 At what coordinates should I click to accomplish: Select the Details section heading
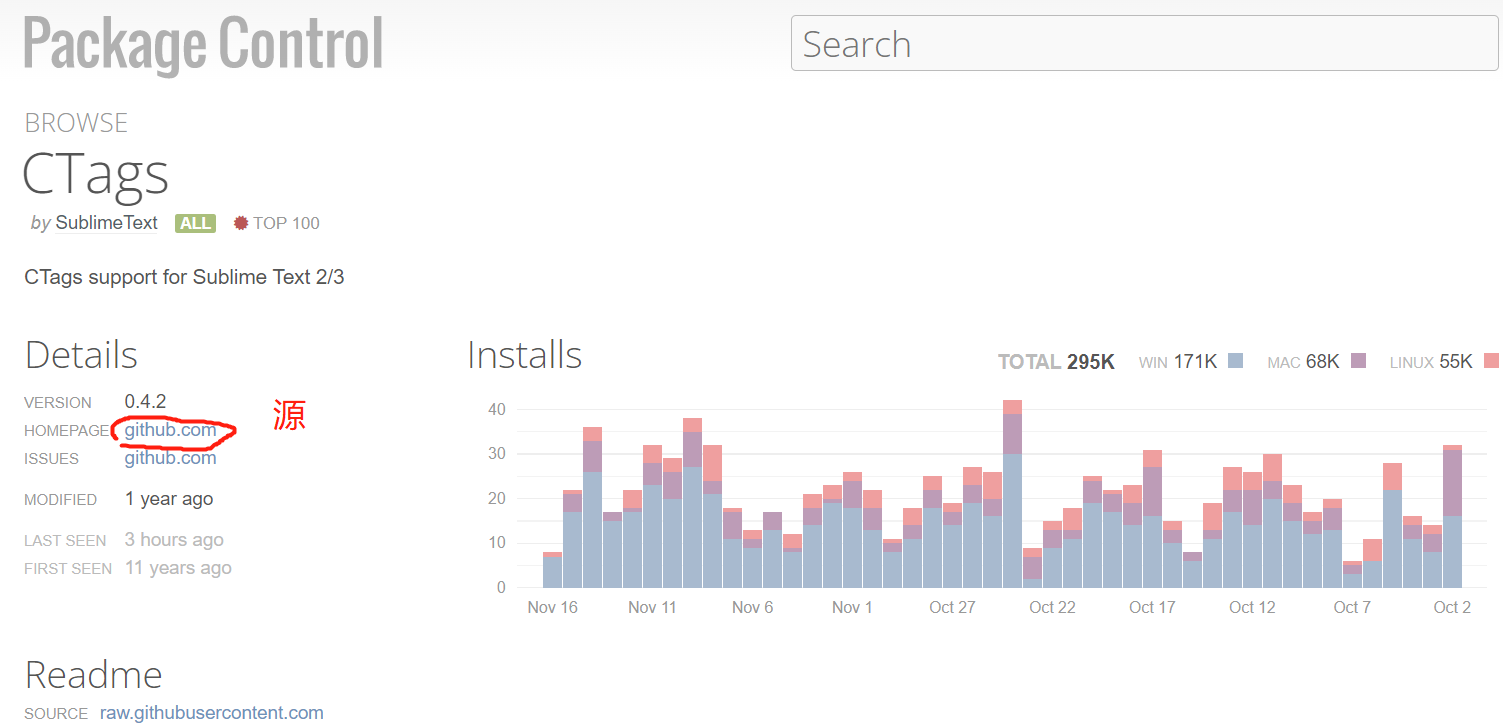tap(81, 355)
